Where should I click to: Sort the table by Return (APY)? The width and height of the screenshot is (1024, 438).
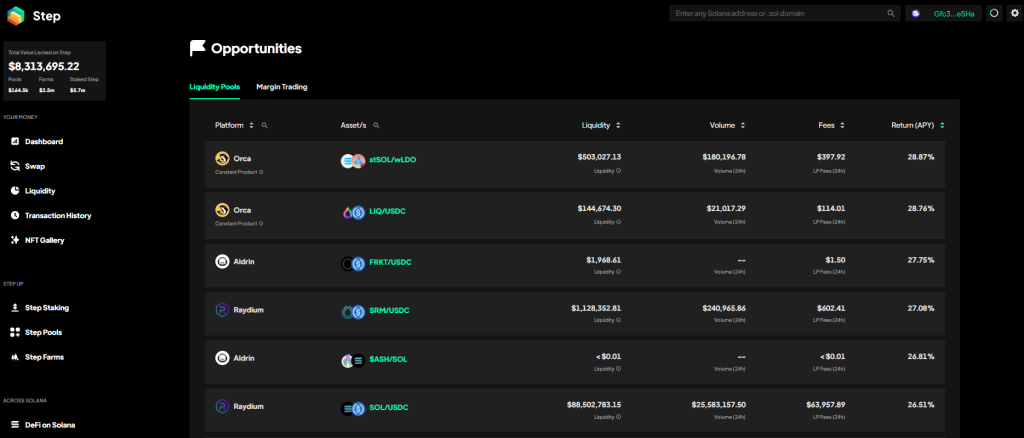[x=942, y=125]
